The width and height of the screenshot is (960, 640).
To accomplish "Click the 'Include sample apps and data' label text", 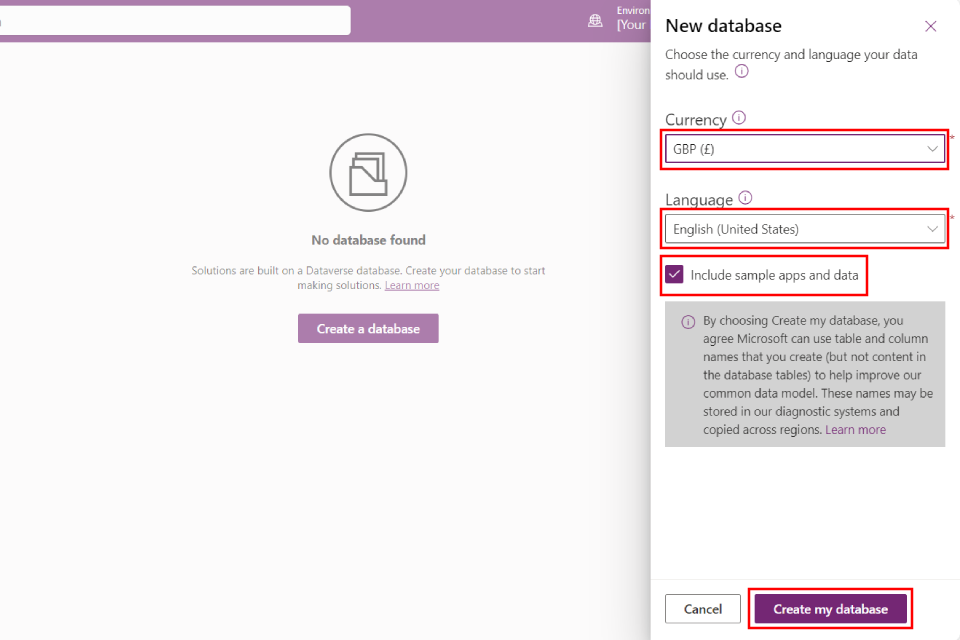I will point(774,275).
